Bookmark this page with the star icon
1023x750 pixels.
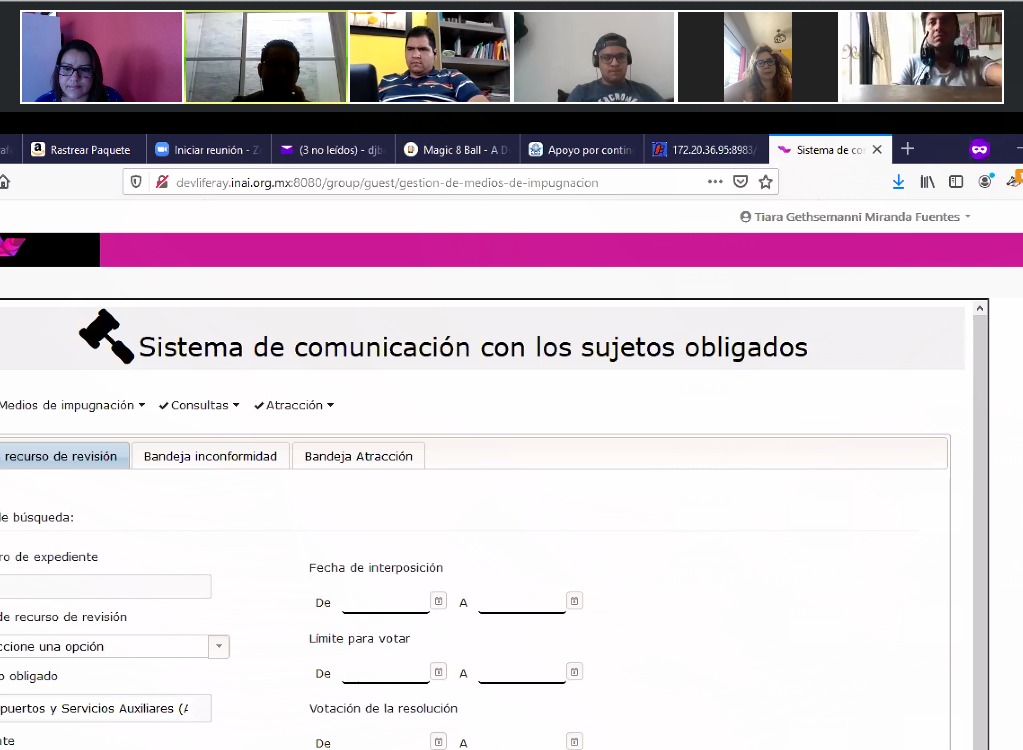coord(765,182)
